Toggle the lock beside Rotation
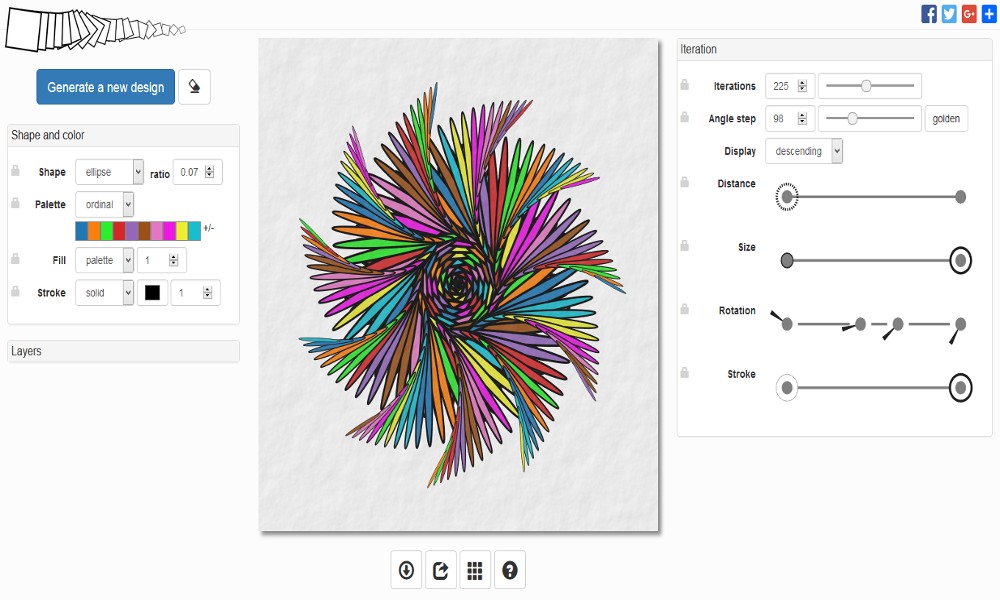Image resolution: width=1000 pixels, height=600 pixels. 685,309
